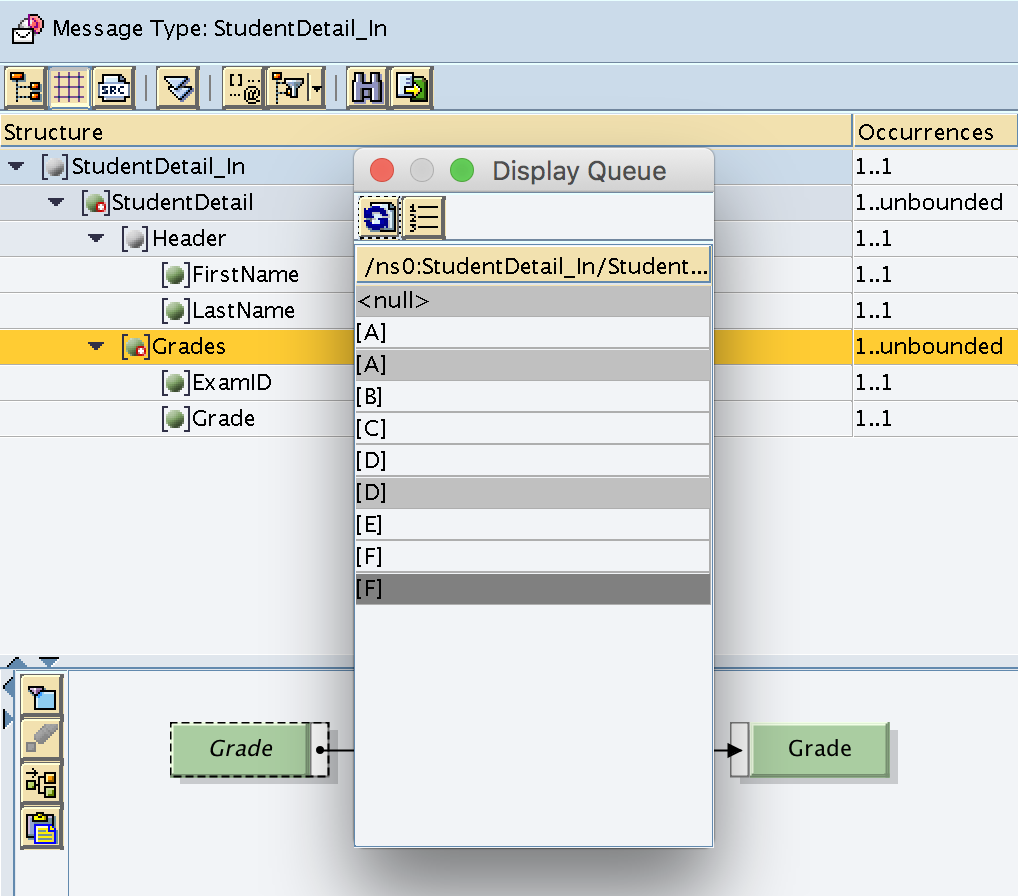Select the [B] queue entry

pos(533,396)
